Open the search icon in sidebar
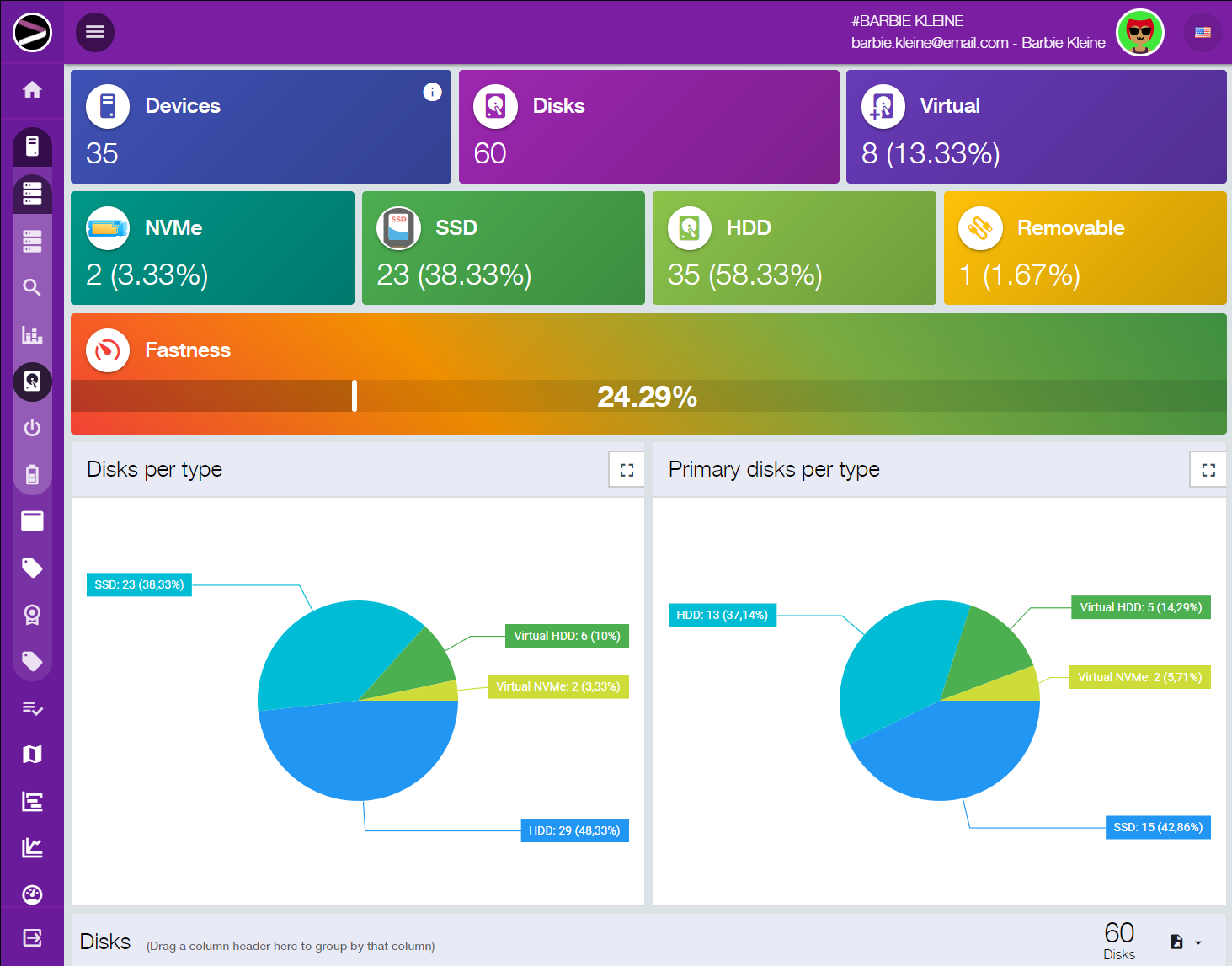The image size is (1232, 966). point(32,288)
